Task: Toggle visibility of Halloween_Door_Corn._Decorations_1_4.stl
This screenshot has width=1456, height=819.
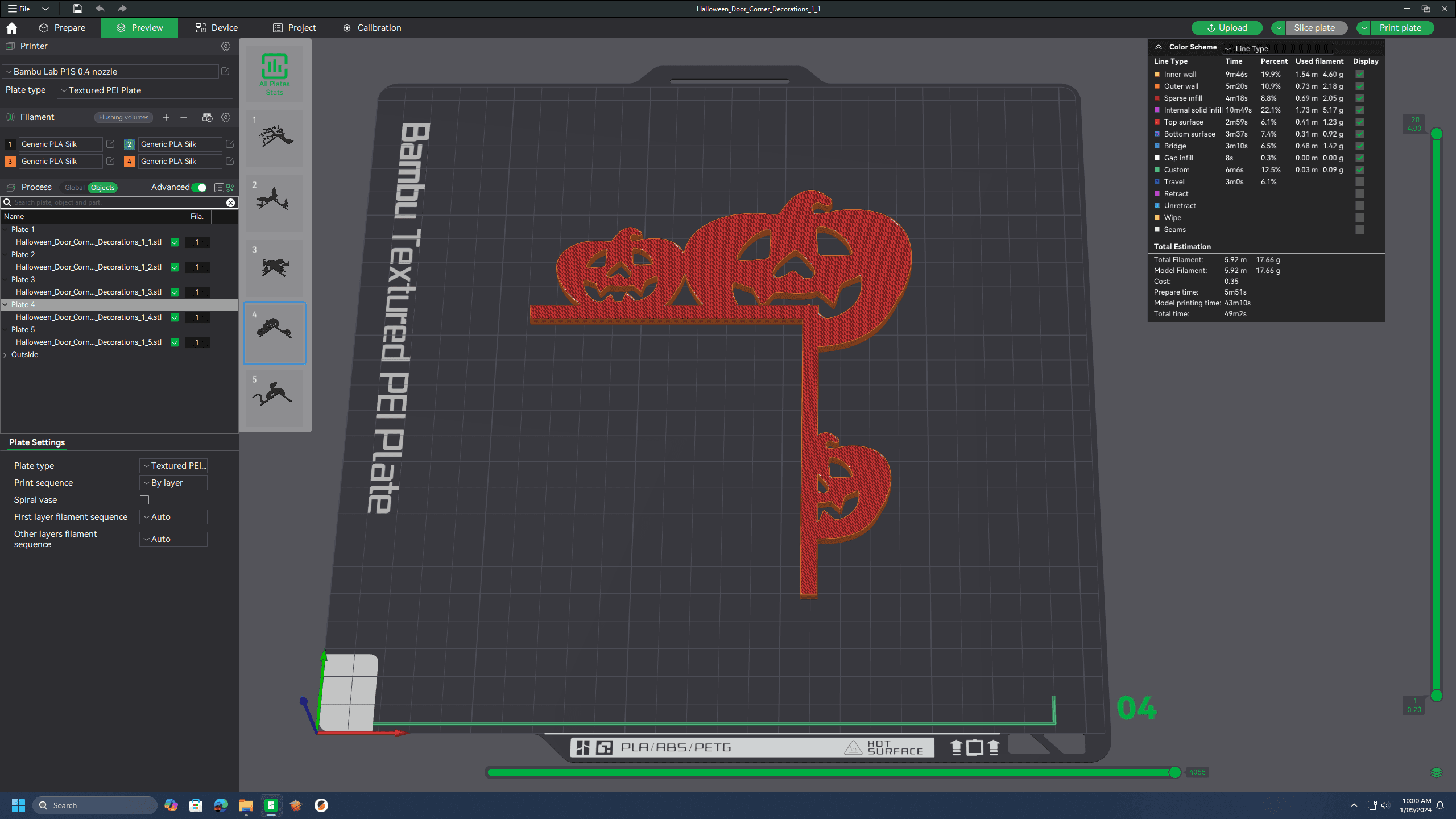Action: click(x=175, y=317)
